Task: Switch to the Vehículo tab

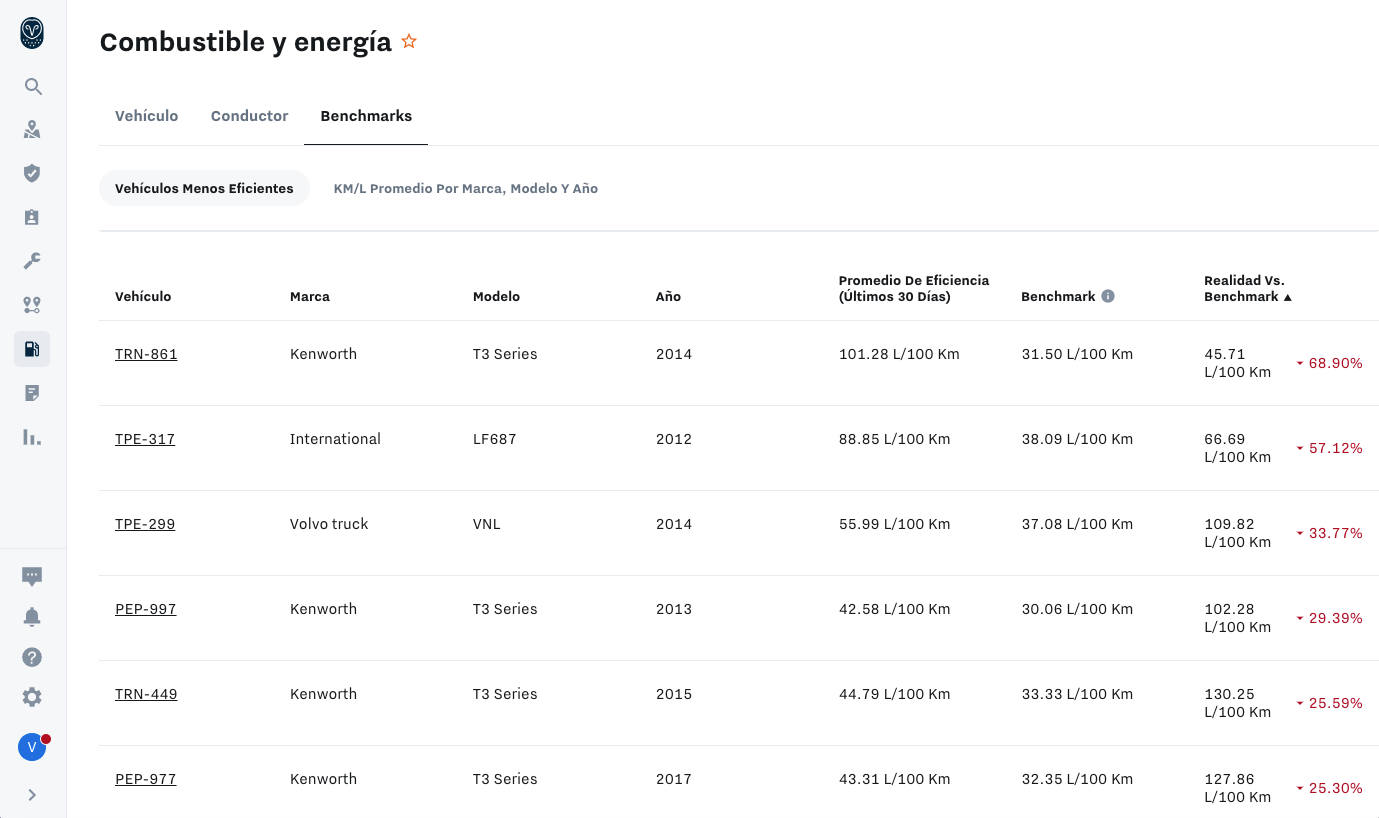Action: pyautogui.click(x=147, y=116)
